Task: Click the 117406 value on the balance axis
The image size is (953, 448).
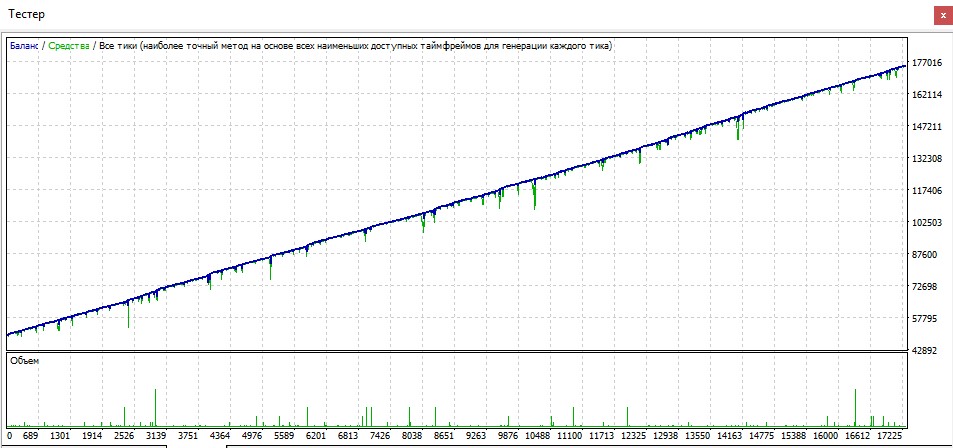Action: (x=925, y=191)
